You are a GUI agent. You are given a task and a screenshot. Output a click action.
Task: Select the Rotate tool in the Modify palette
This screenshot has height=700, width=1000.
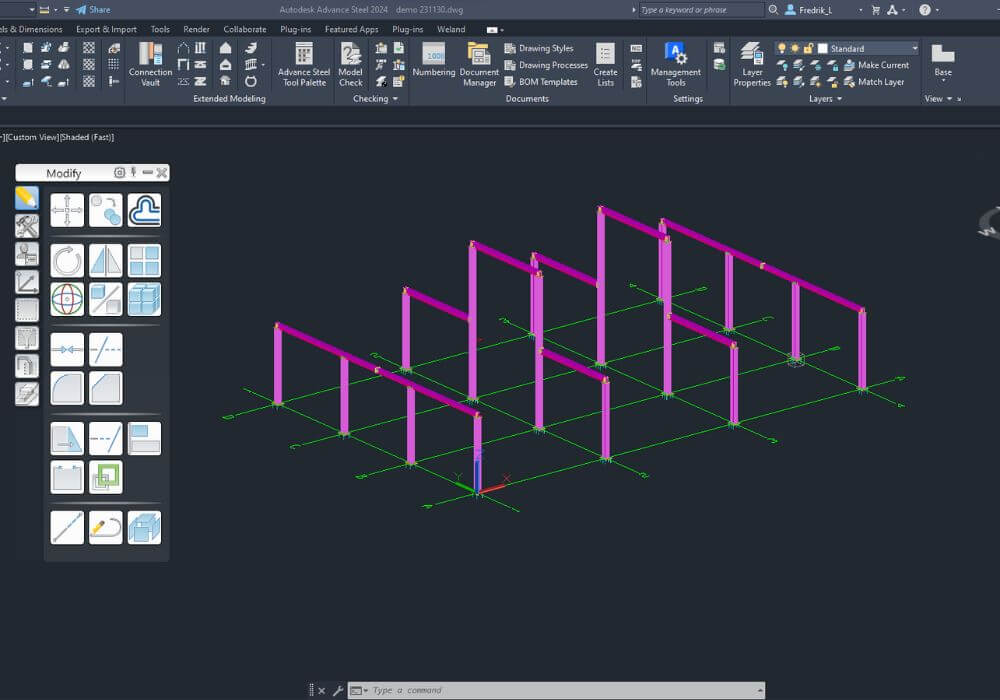[x=67, y=259]
